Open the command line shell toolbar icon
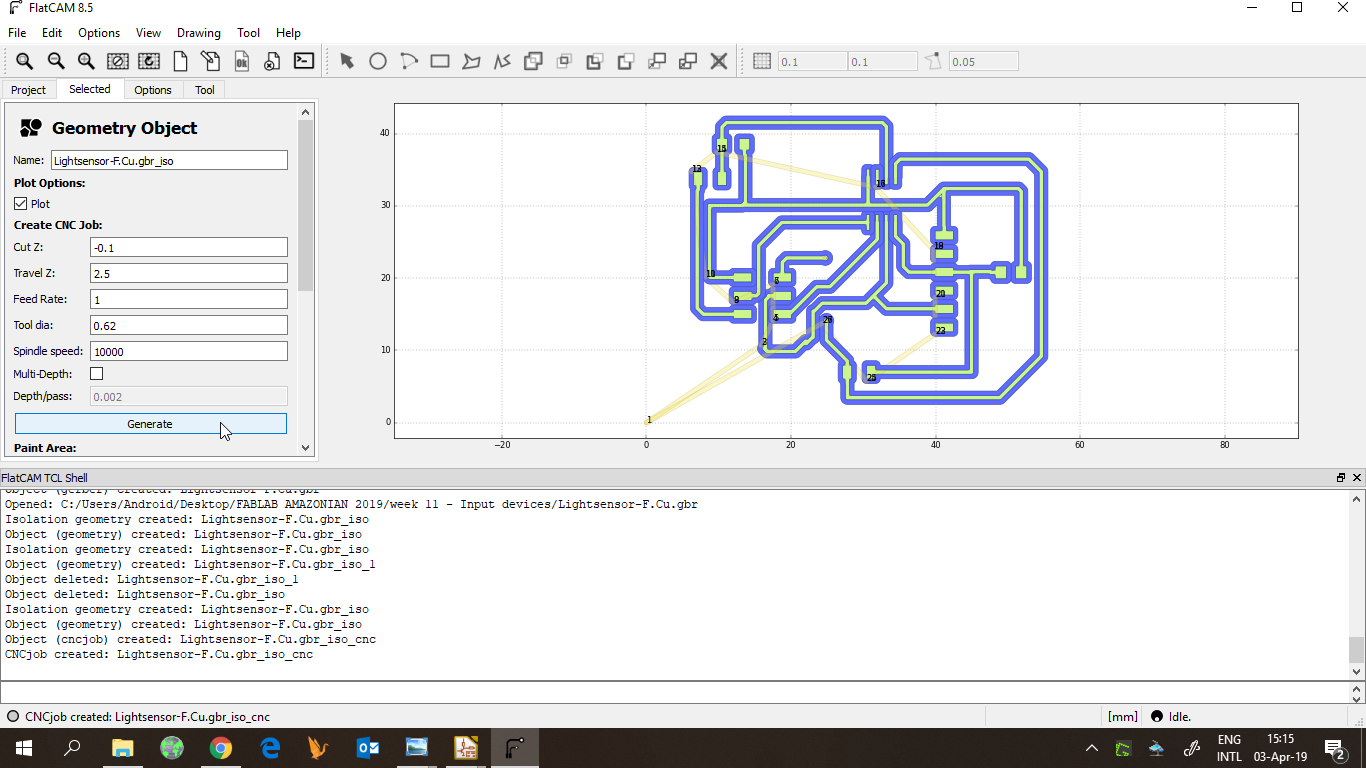The image size is (1366, 768). 304,61
